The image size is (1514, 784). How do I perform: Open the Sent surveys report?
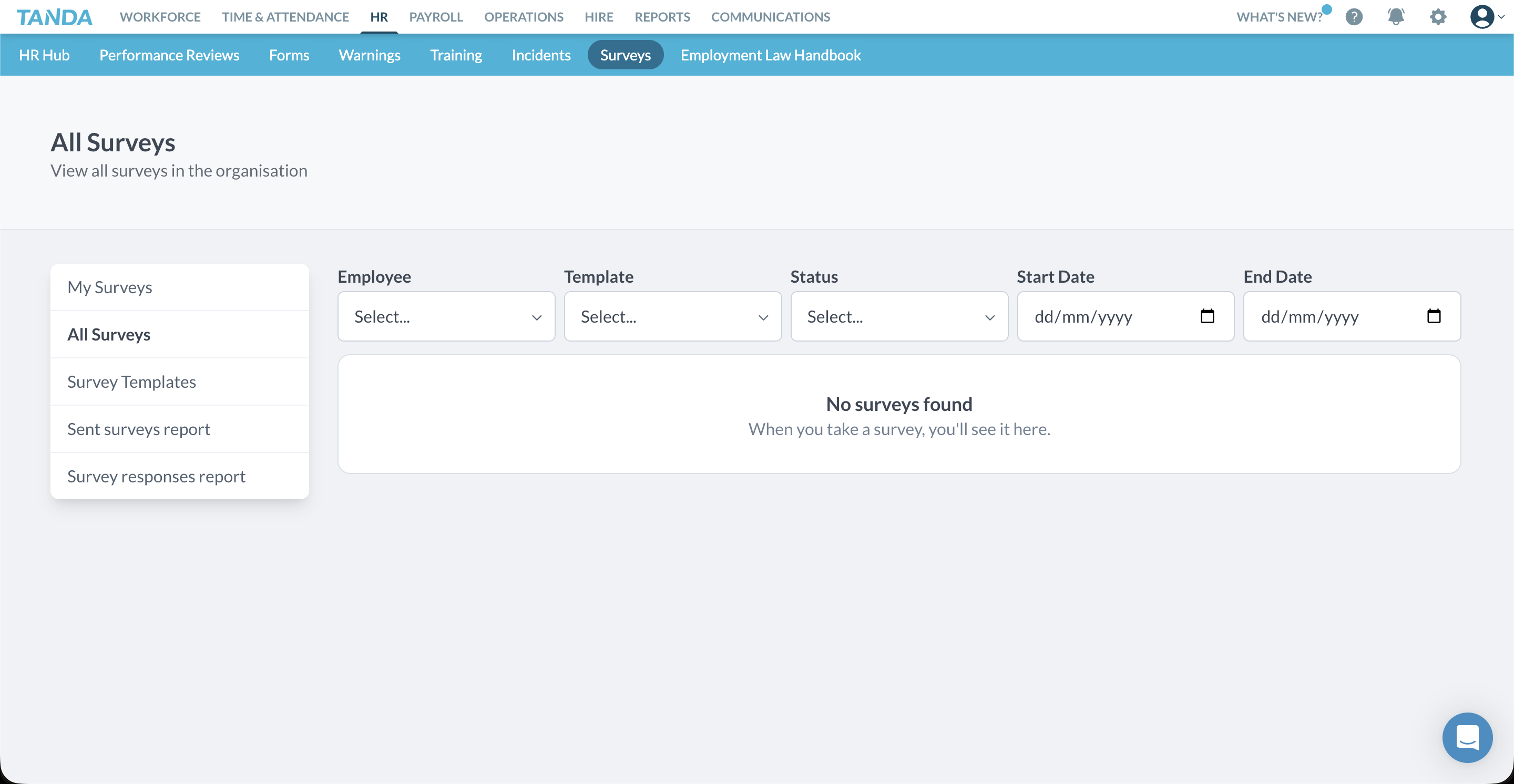pos(138,429)
